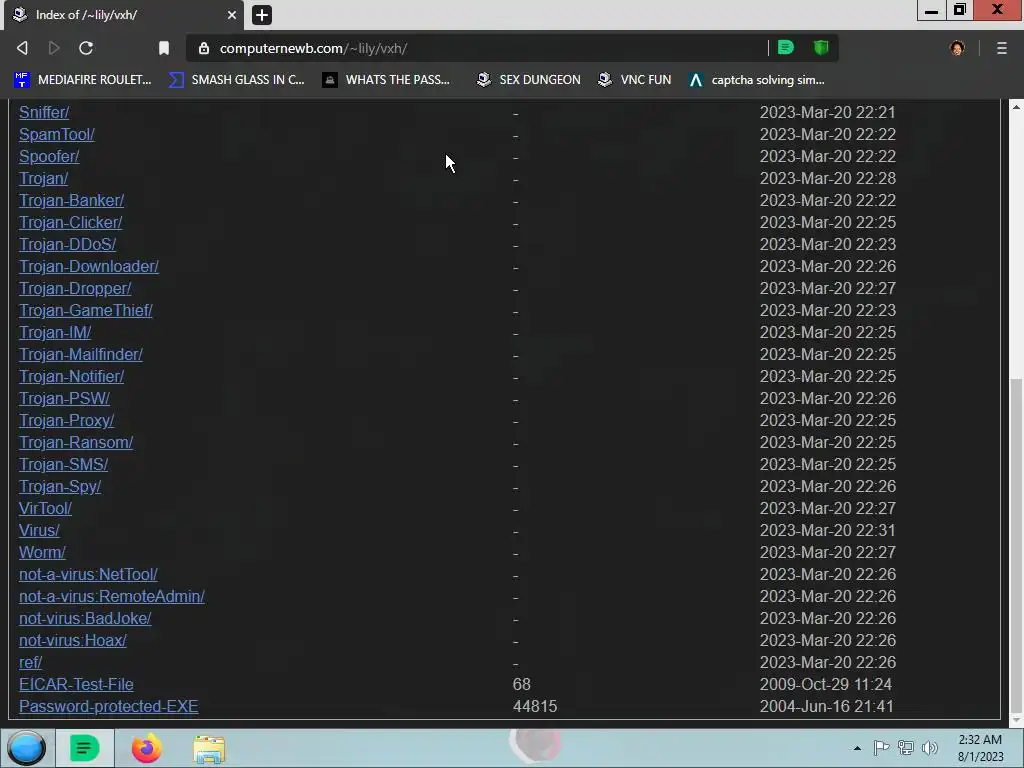This screenshot has width=1024, height=768.
Task: Open the not-virus:Hoax/ directory link
Action: [73, 641]
